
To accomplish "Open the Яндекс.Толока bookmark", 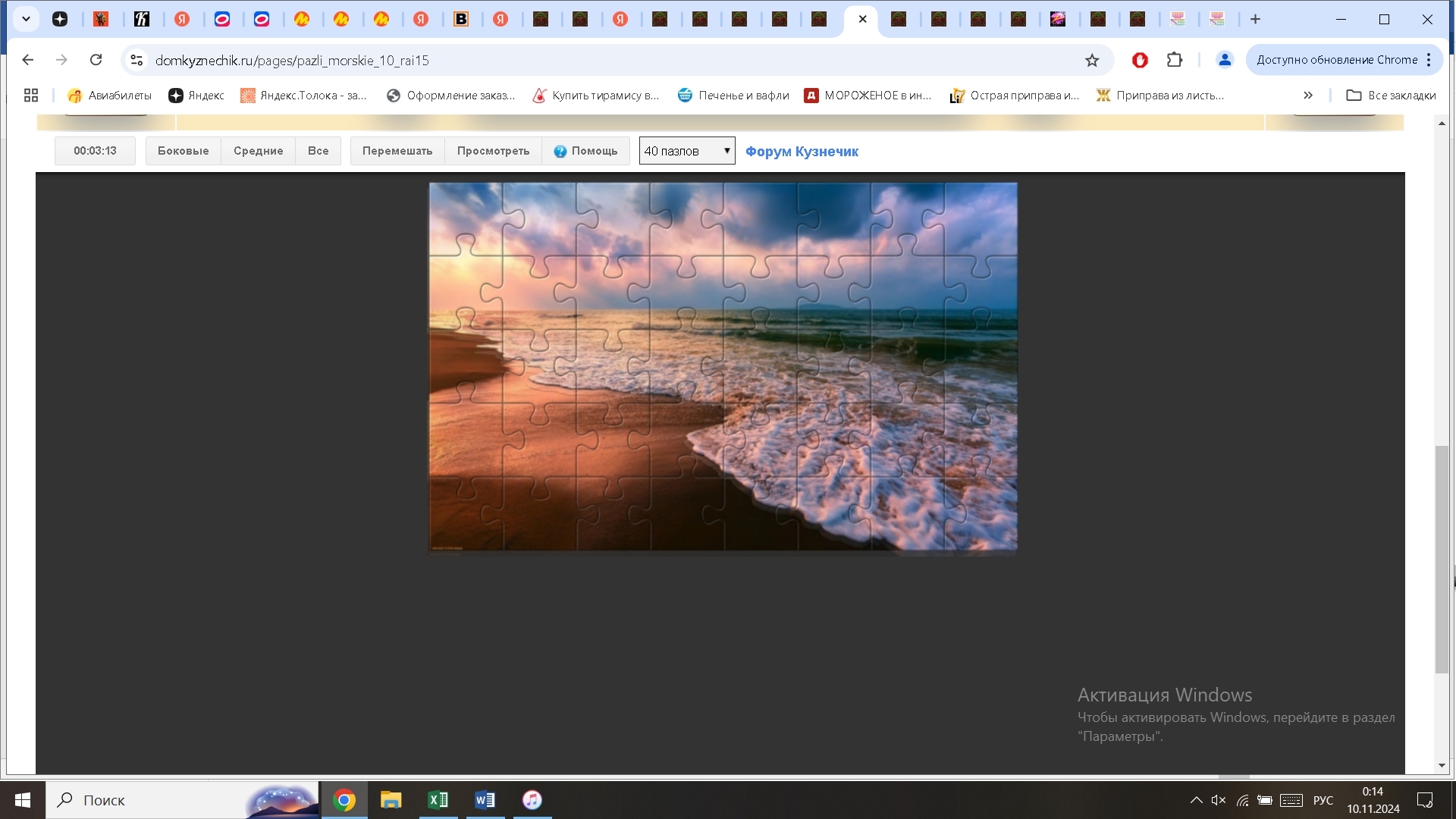I will (303, 96).
